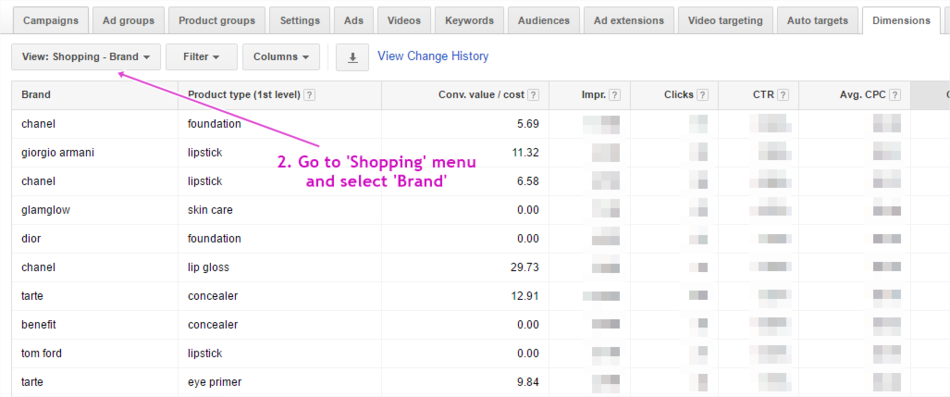Image resolution: width=950 pixels, height=397 pixels.
Task: Open the Ads tab
Action: 354,21
